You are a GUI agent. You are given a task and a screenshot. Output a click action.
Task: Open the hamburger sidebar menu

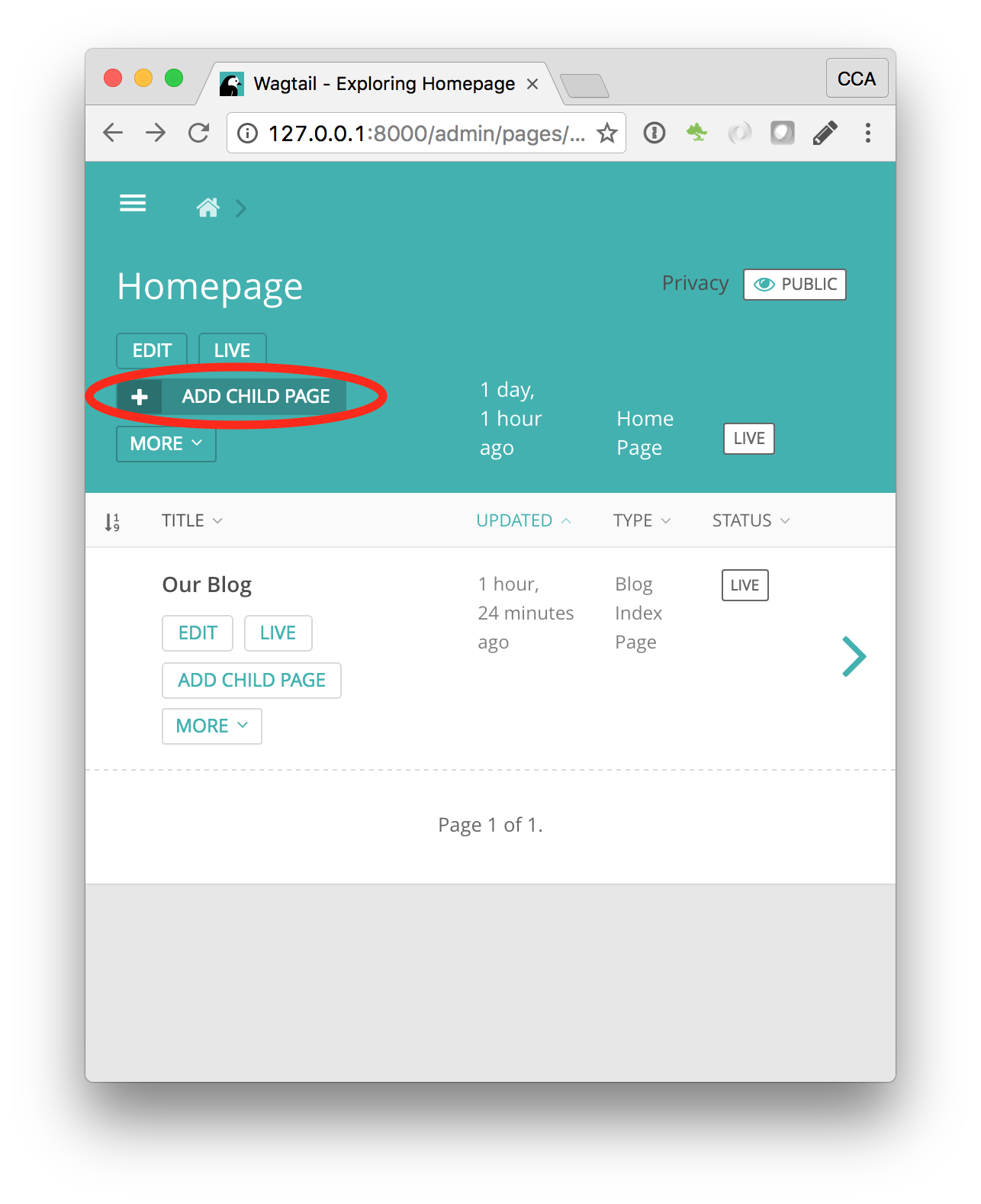[133, 204]
